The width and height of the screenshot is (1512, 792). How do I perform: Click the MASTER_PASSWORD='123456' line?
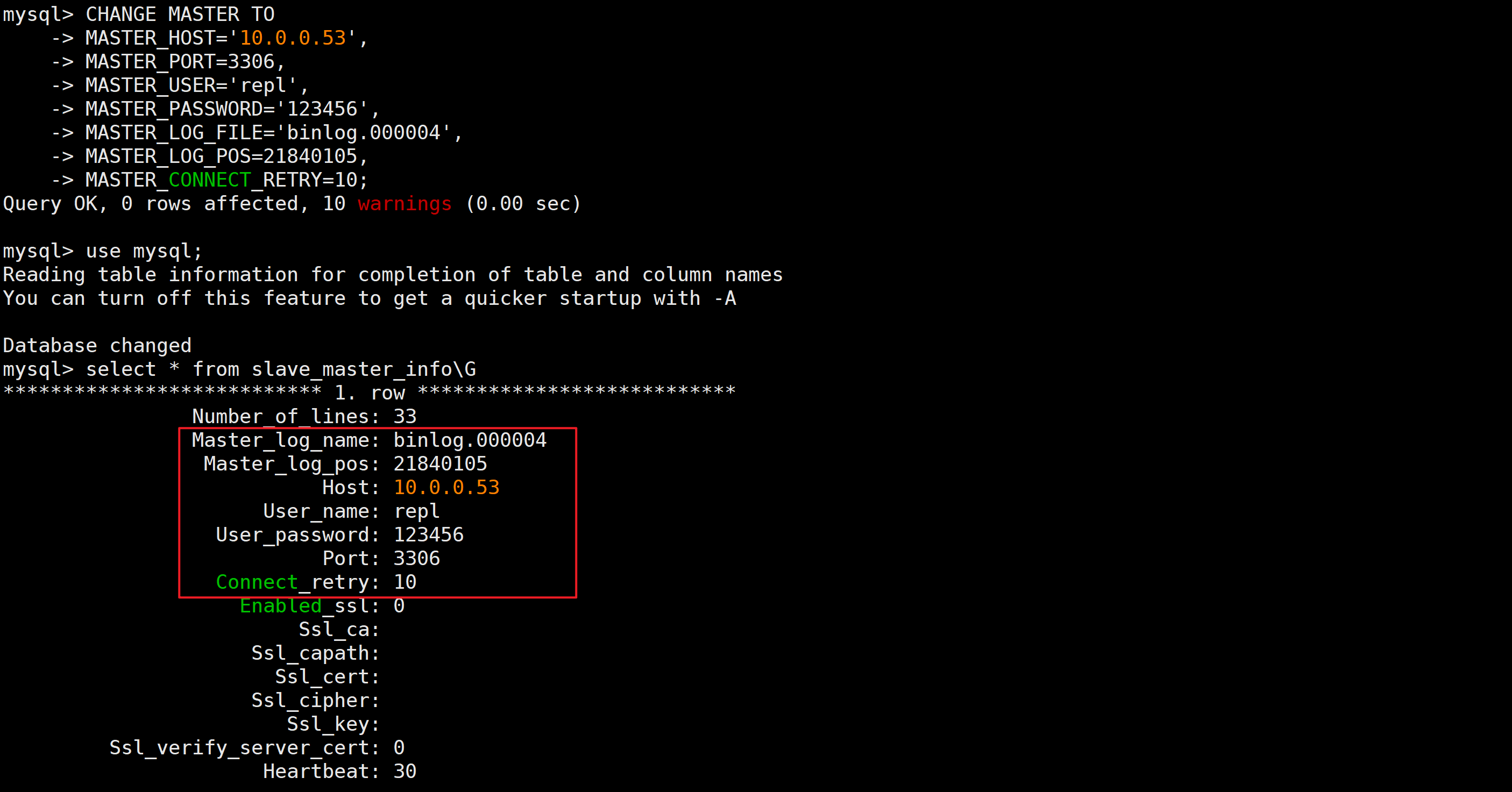pos(233,109)
